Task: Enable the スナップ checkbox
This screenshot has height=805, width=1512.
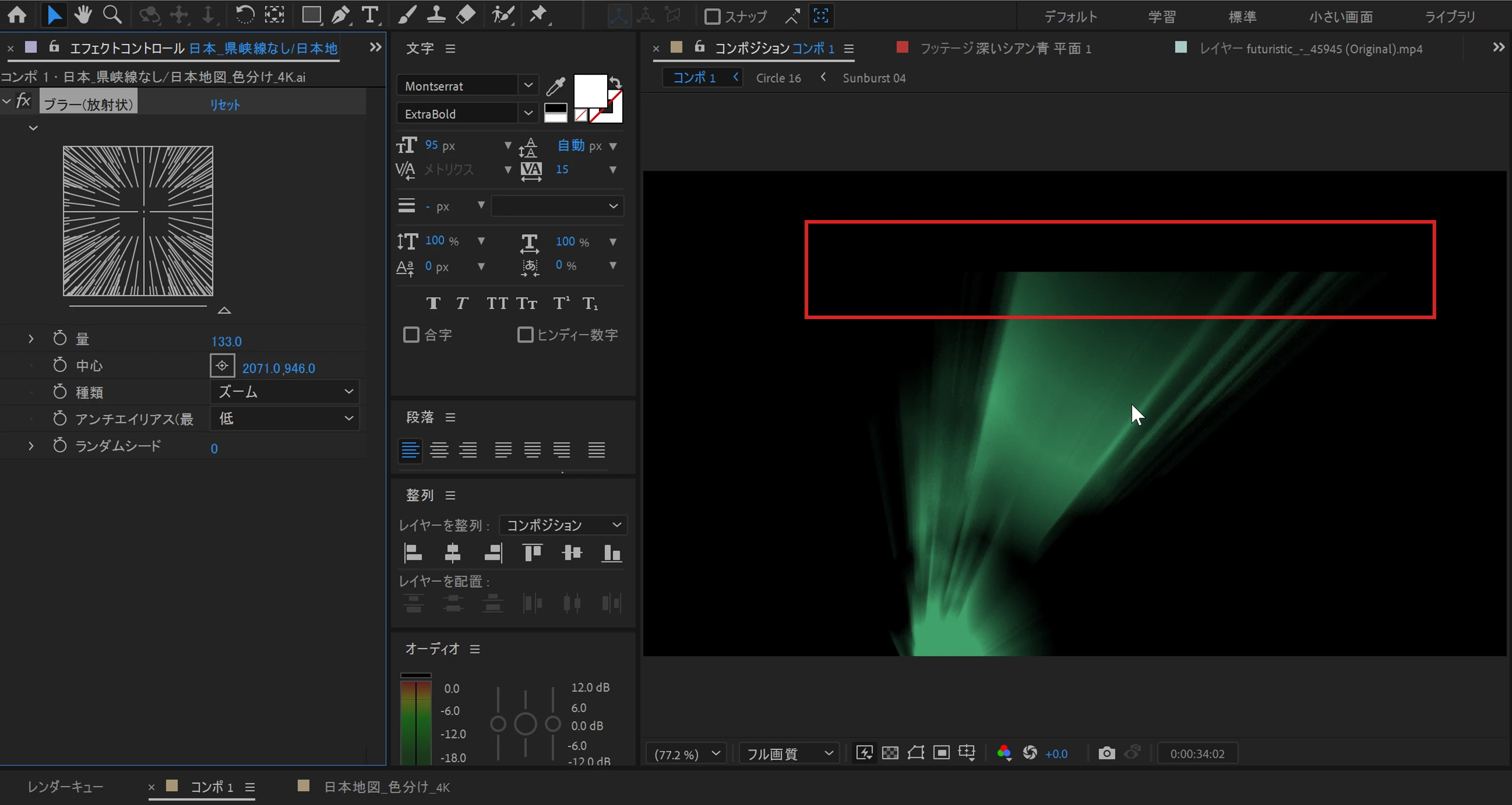Action: pos(712,16)
